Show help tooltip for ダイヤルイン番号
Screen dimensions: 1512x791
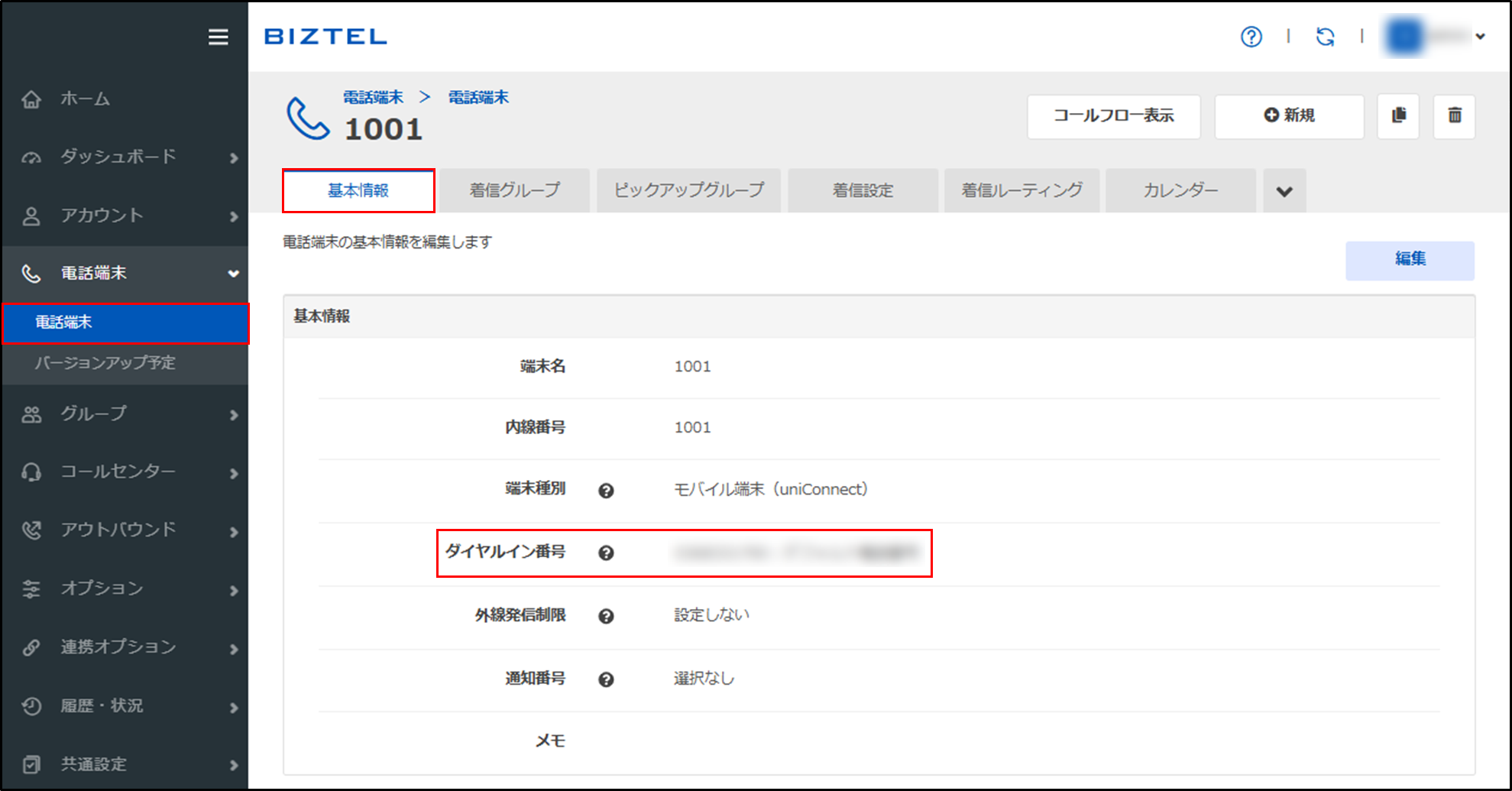606,553
